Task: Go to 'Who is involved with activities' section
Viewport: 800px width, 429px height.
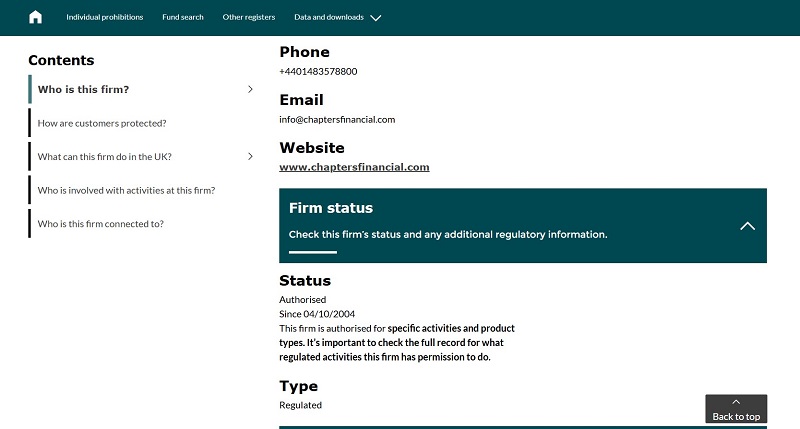Action: click(x=126, y=190)
